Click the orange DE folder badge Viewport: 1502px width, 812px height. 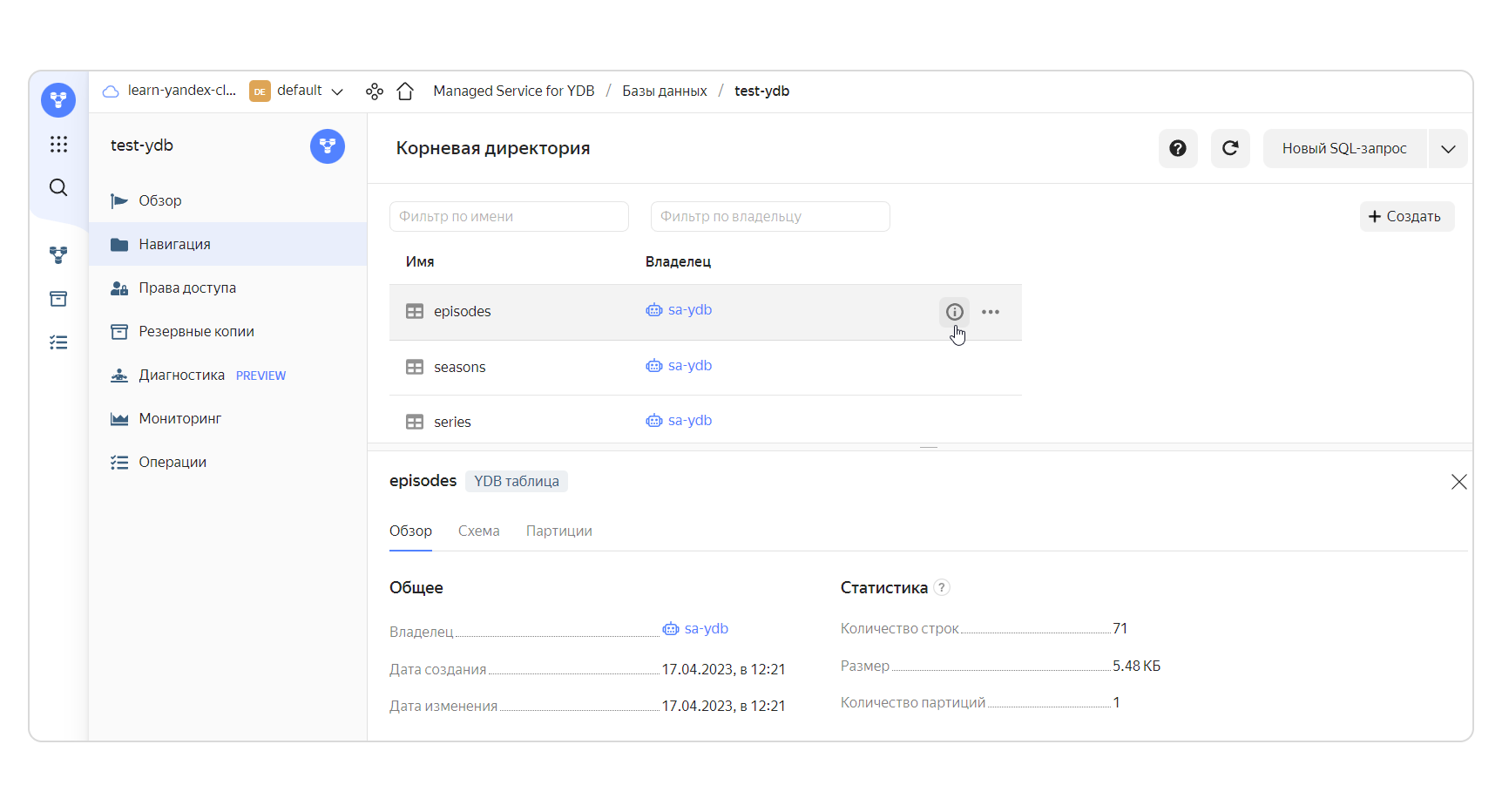(260, 91)
